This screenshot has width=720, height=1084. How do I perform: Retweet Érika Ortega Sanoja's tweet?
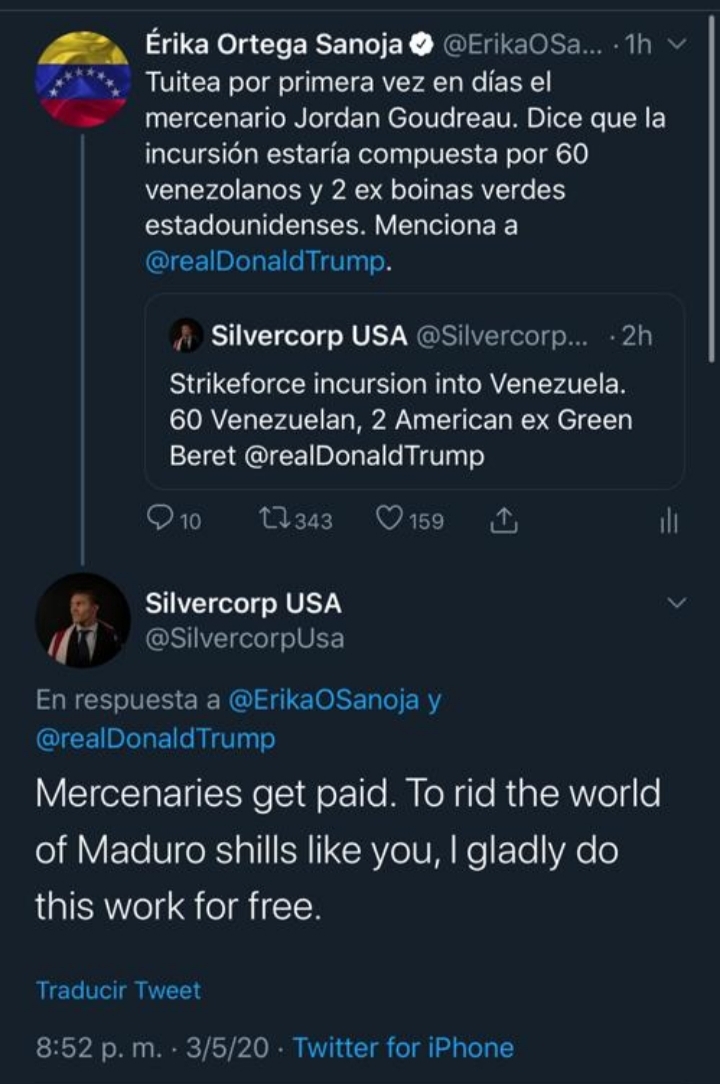272,519
